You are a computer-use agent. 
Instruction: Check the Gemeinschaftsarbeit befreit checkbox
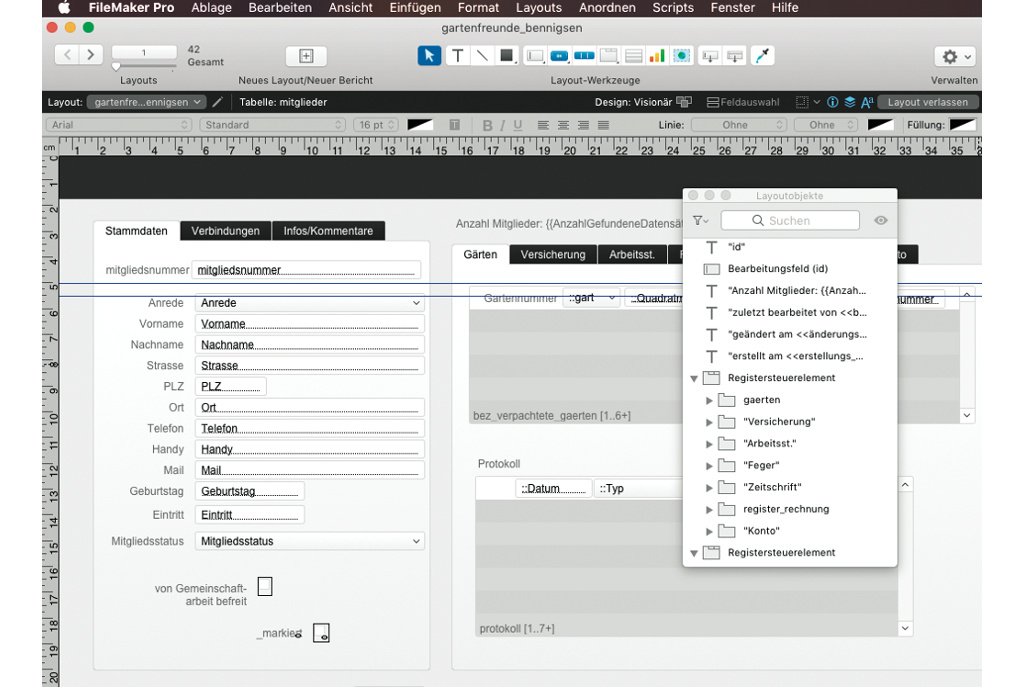click(265, 586)
